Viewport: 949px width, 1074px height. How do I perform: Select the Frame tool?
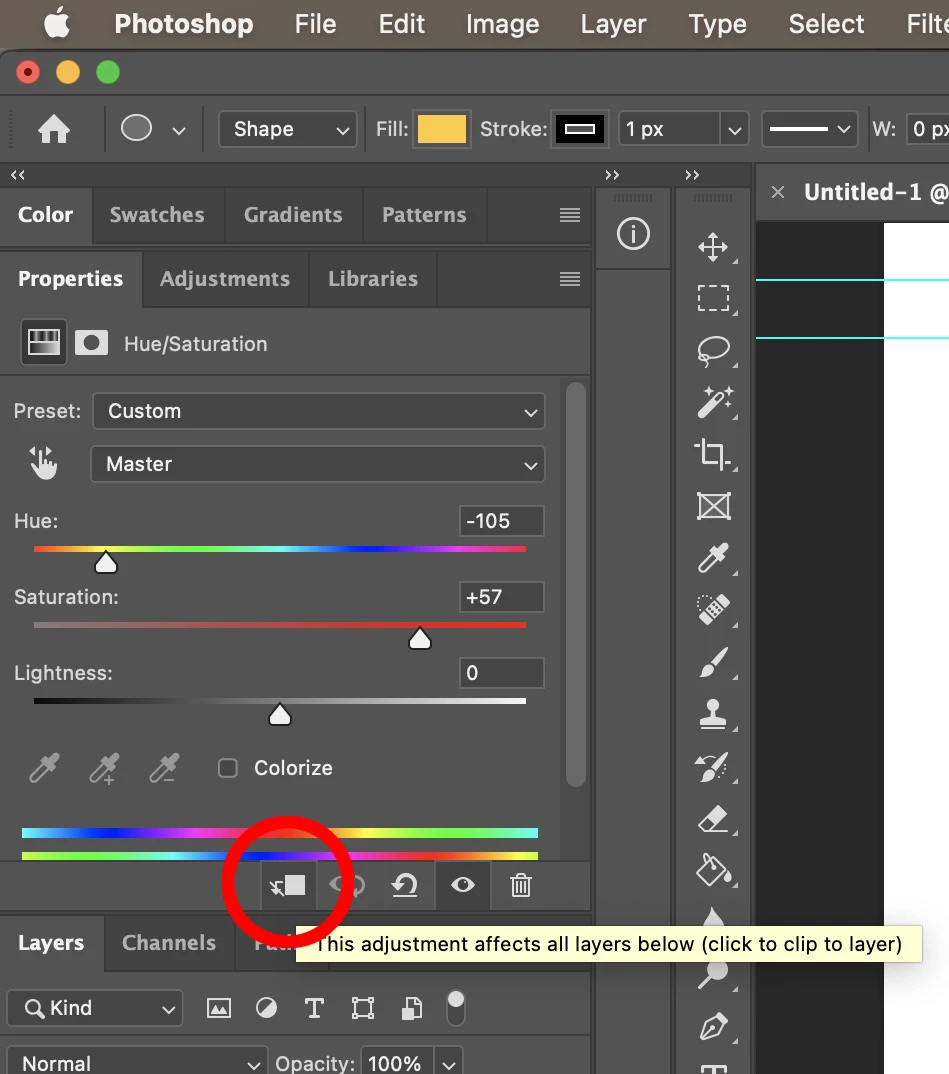click(x=713, y=506)
